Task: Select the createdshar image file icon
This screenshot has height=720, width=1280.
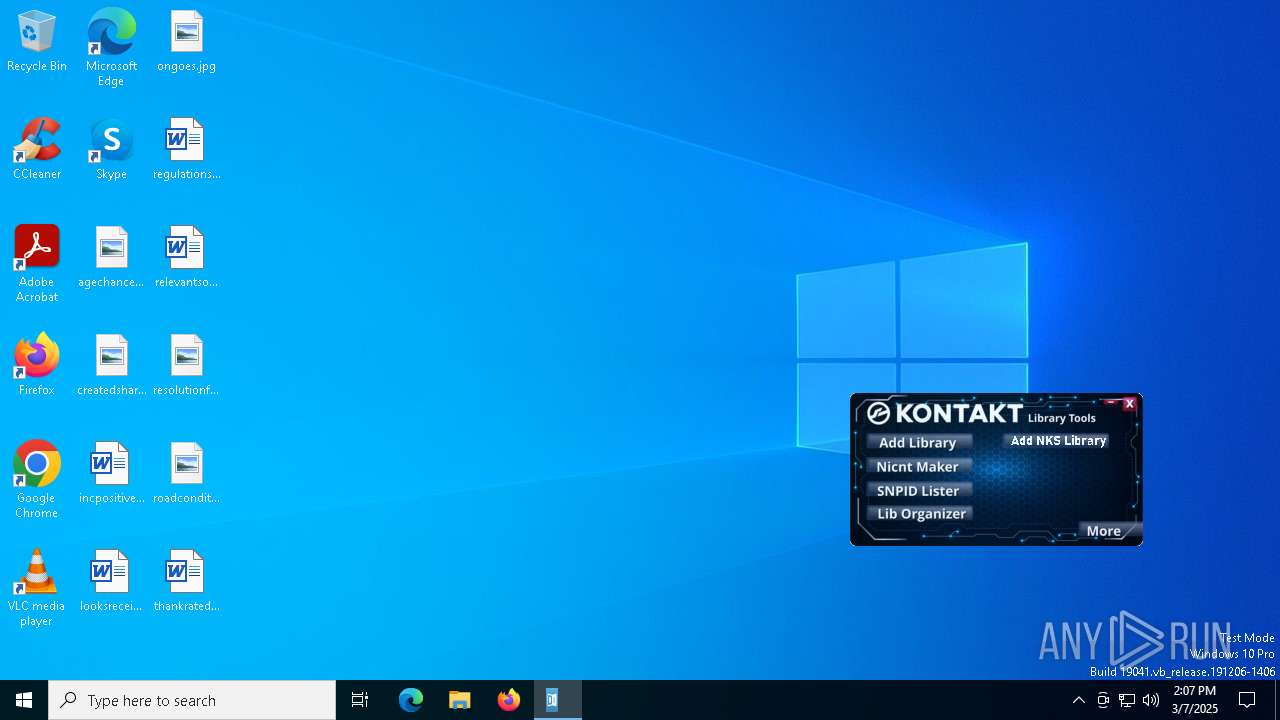Action: (x=111, y=366)
